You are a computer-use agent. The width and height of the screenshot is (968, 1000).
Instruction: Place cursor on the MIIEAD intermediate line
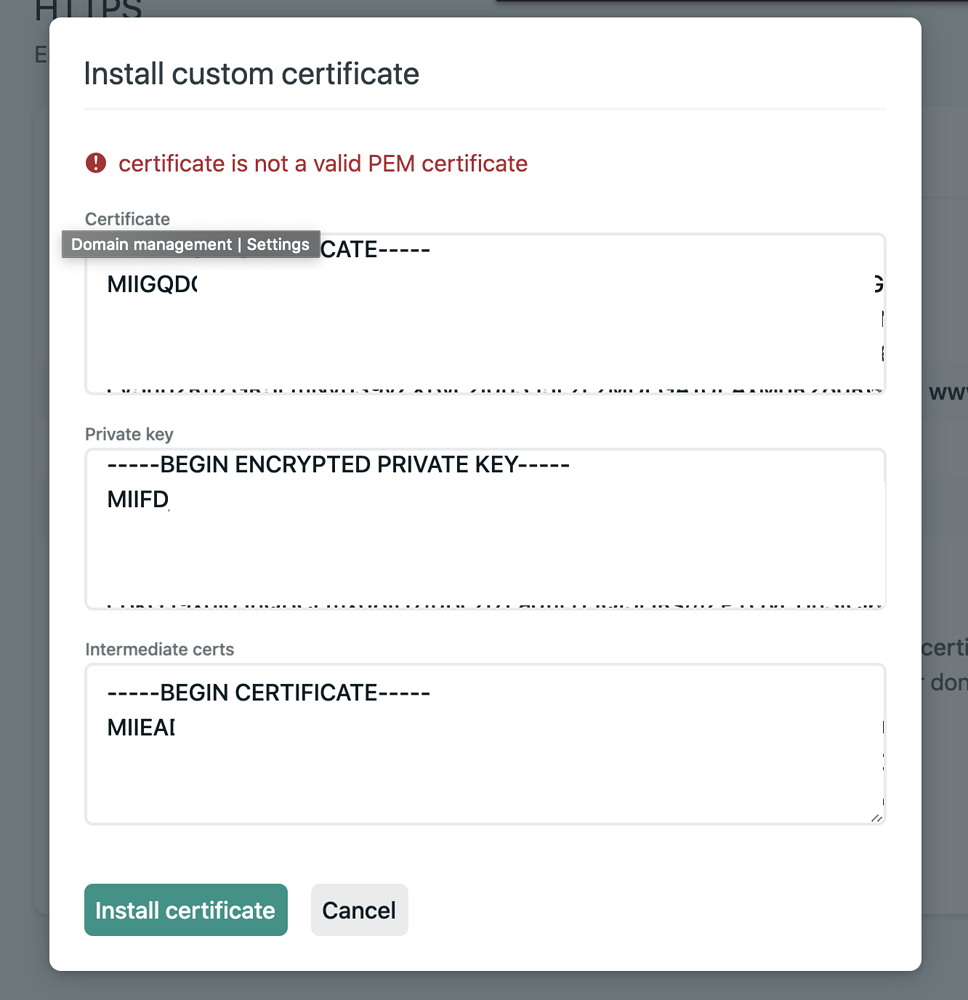[x=140, y=727]
